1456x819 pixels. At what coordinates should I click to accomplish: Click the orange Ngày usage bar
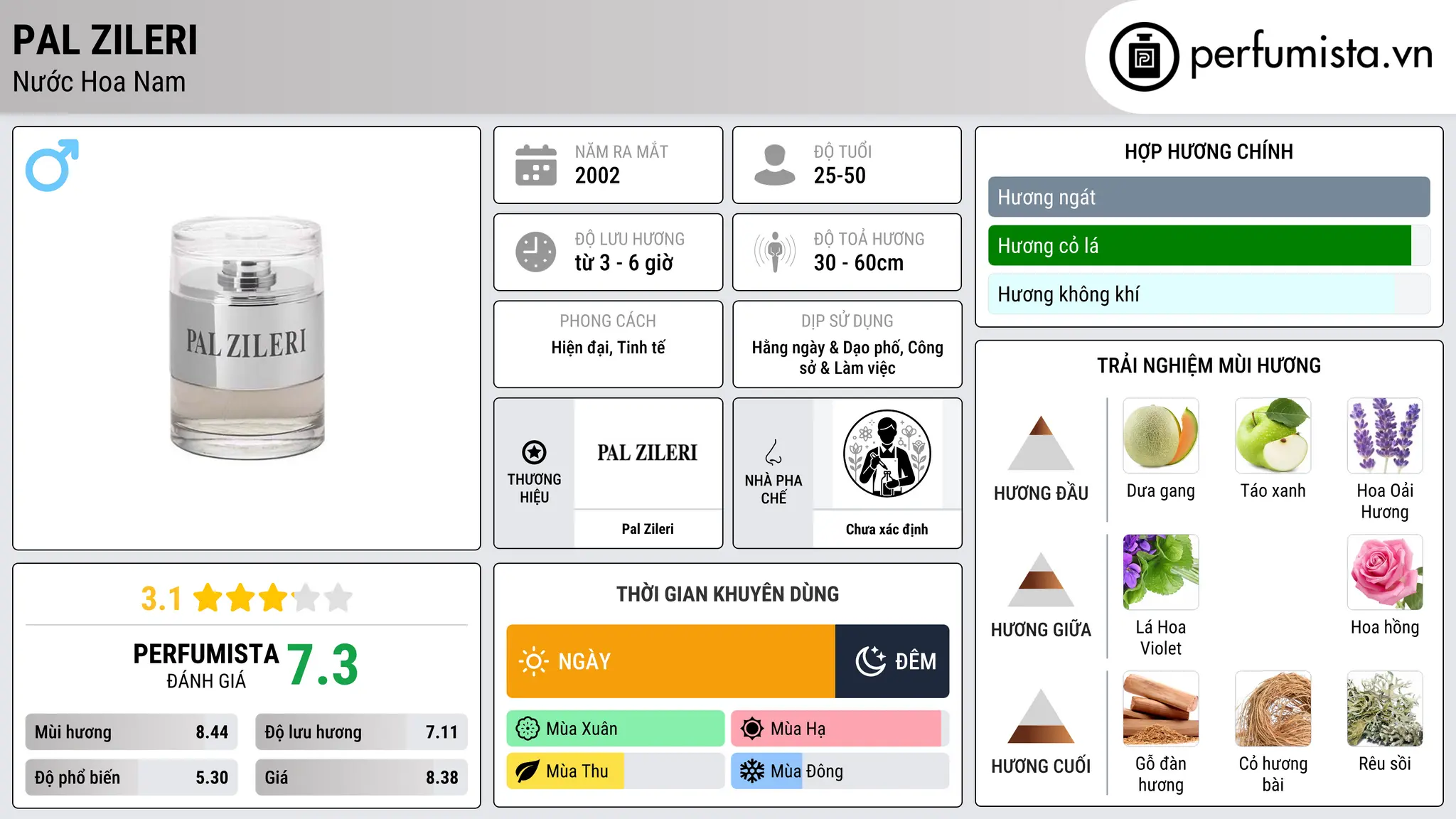(x=670, y=661)
